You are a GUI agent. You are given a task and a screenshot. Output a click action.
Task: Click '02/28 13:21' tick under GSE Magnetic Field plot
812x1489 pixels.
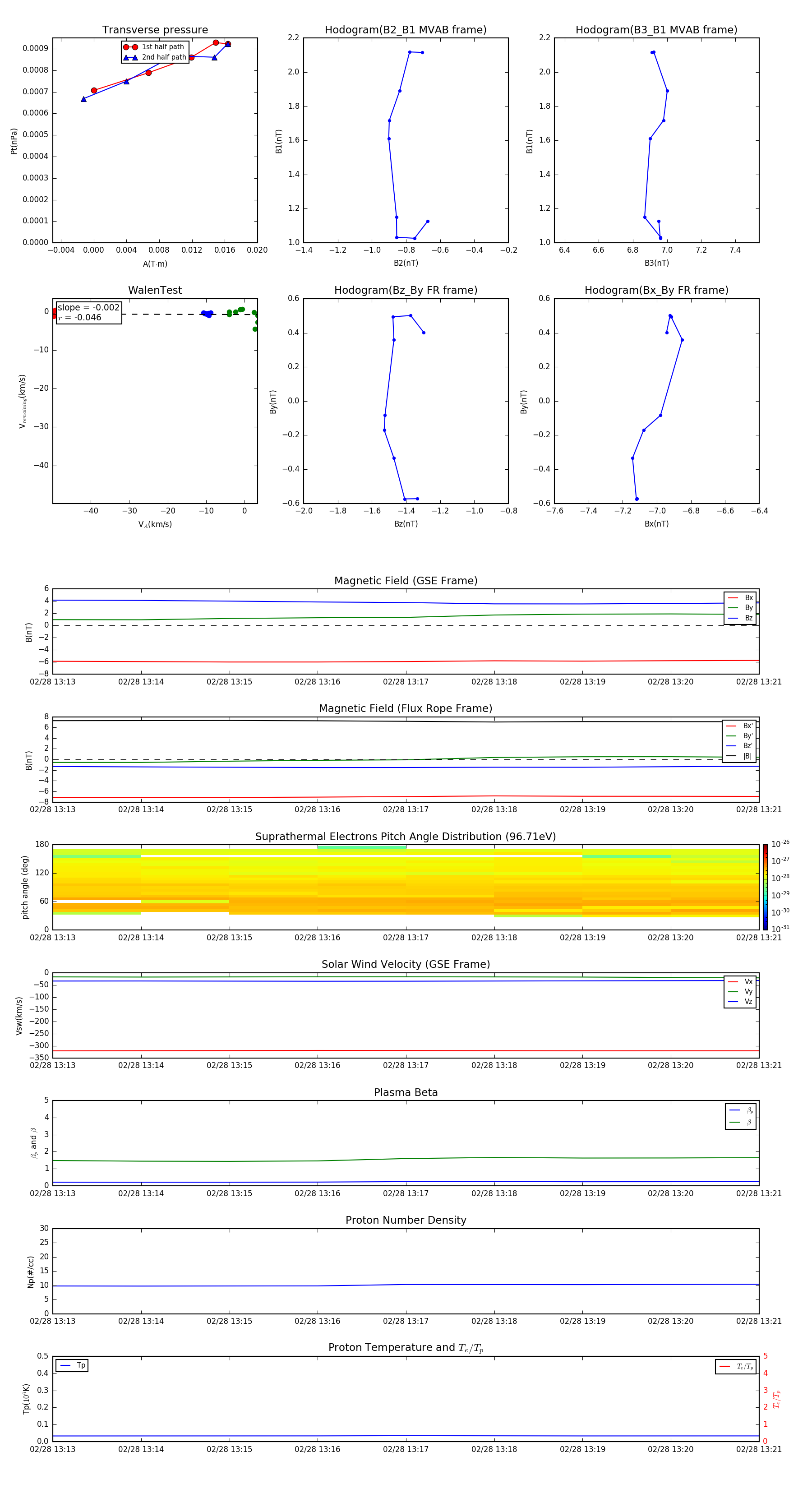pos(759,682)
